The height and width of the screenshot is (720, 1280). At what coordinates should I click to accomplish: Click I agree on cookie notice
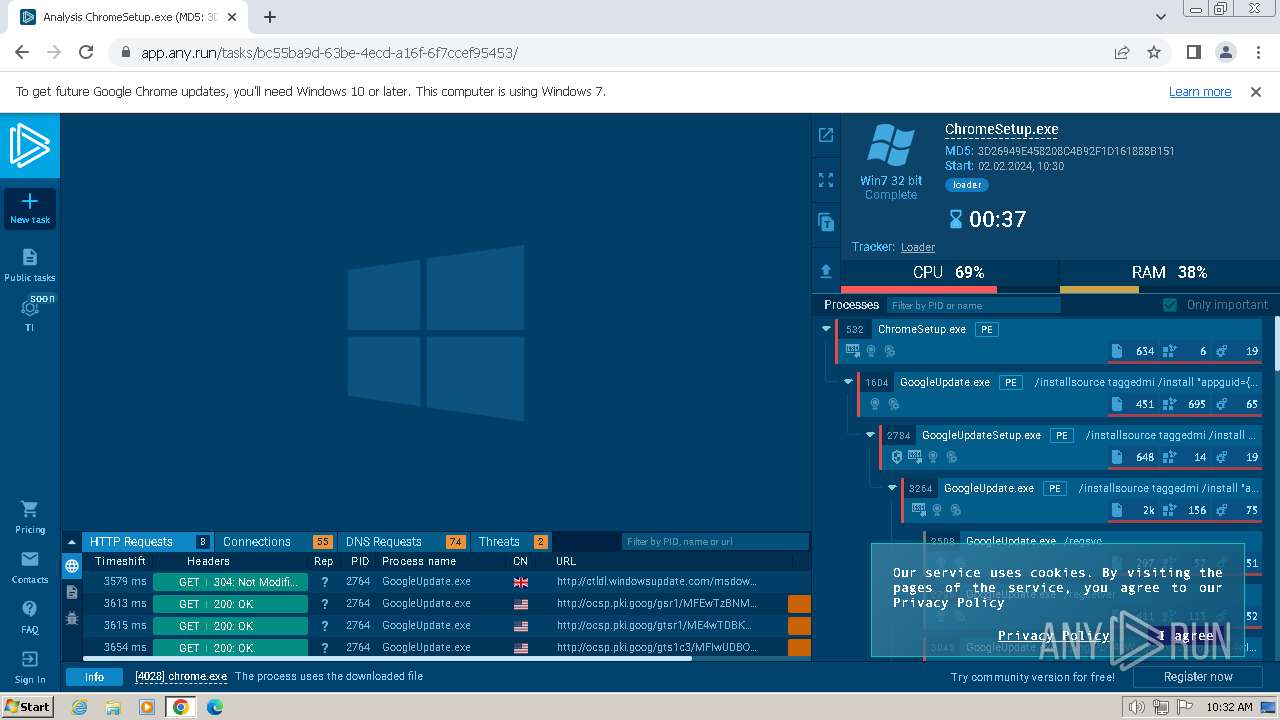(x=1185, y=636)
